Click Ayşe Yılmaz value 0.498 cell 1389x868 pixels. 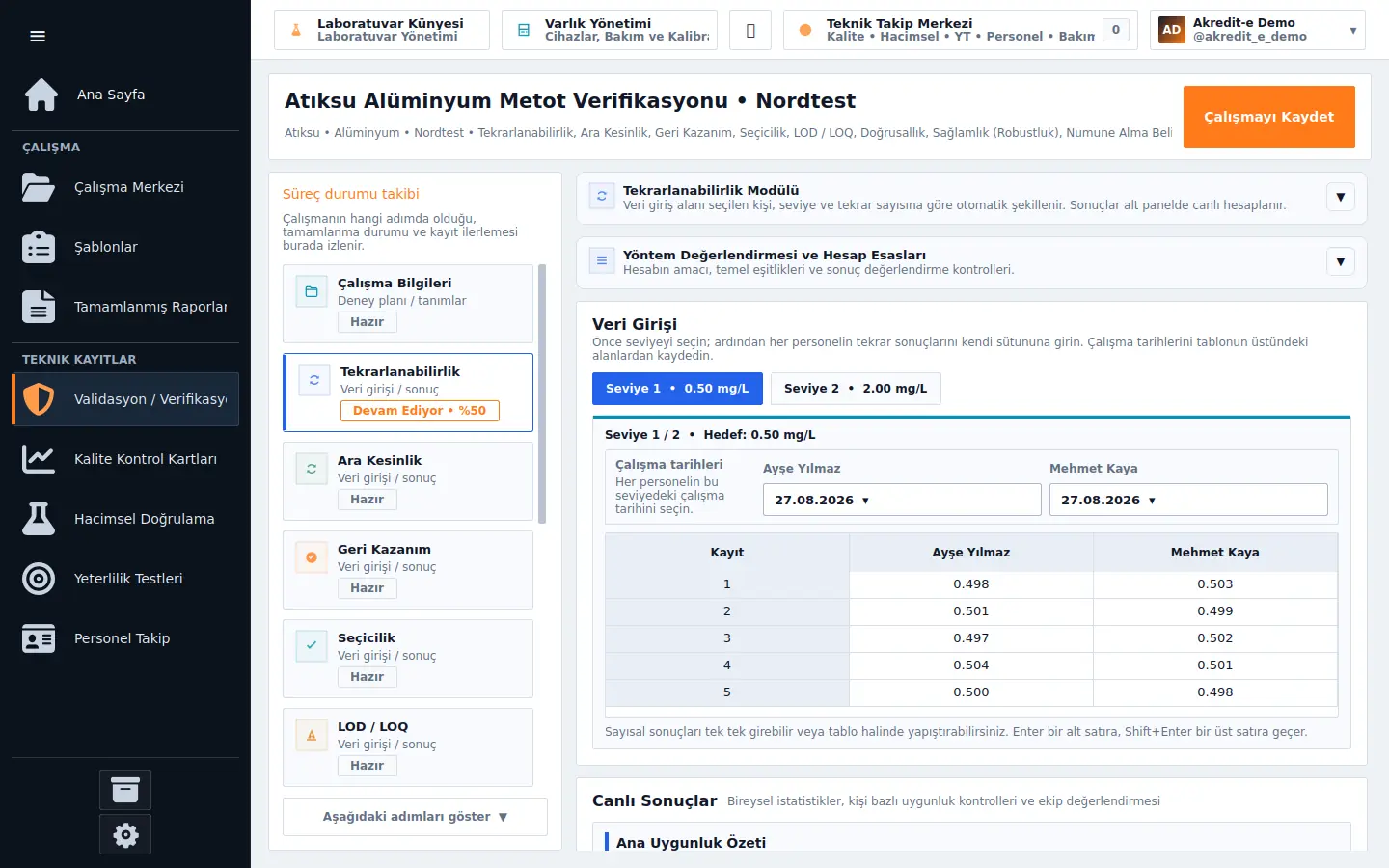coord(971,584)
